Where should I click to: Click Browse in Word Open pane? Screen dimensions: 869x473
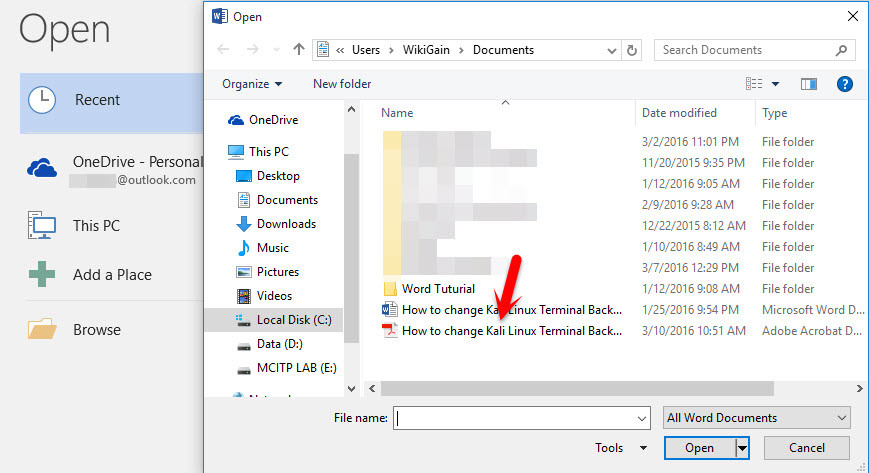click(x=74, y=329)
